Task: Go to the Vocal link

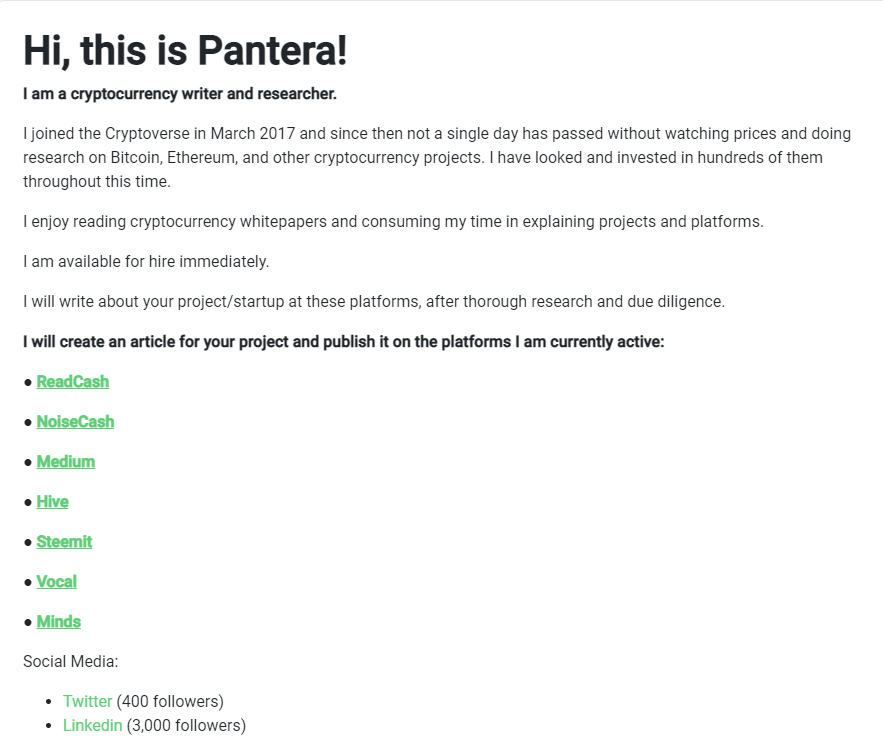Action: pyautogui.click(x=56, y=582)
